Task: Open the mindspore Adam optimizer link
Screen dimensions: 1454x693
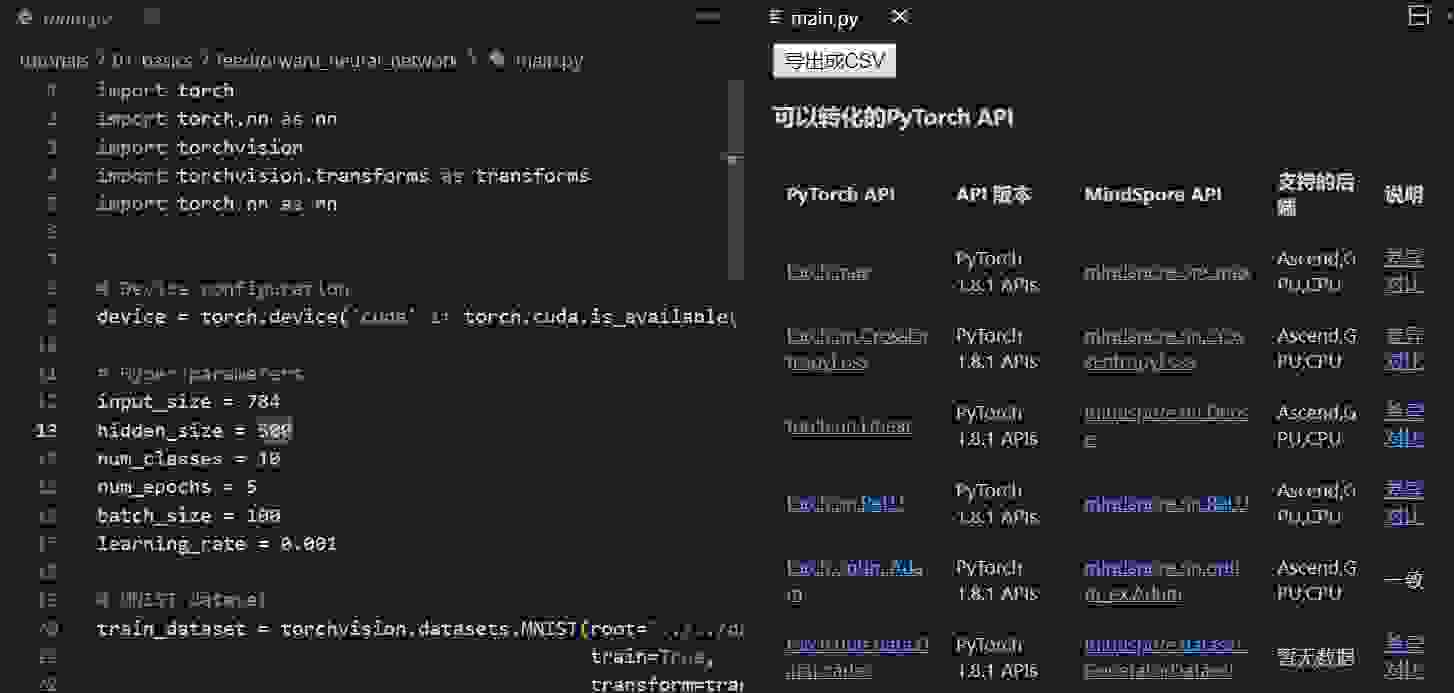Action: [x=1162, y=580]
